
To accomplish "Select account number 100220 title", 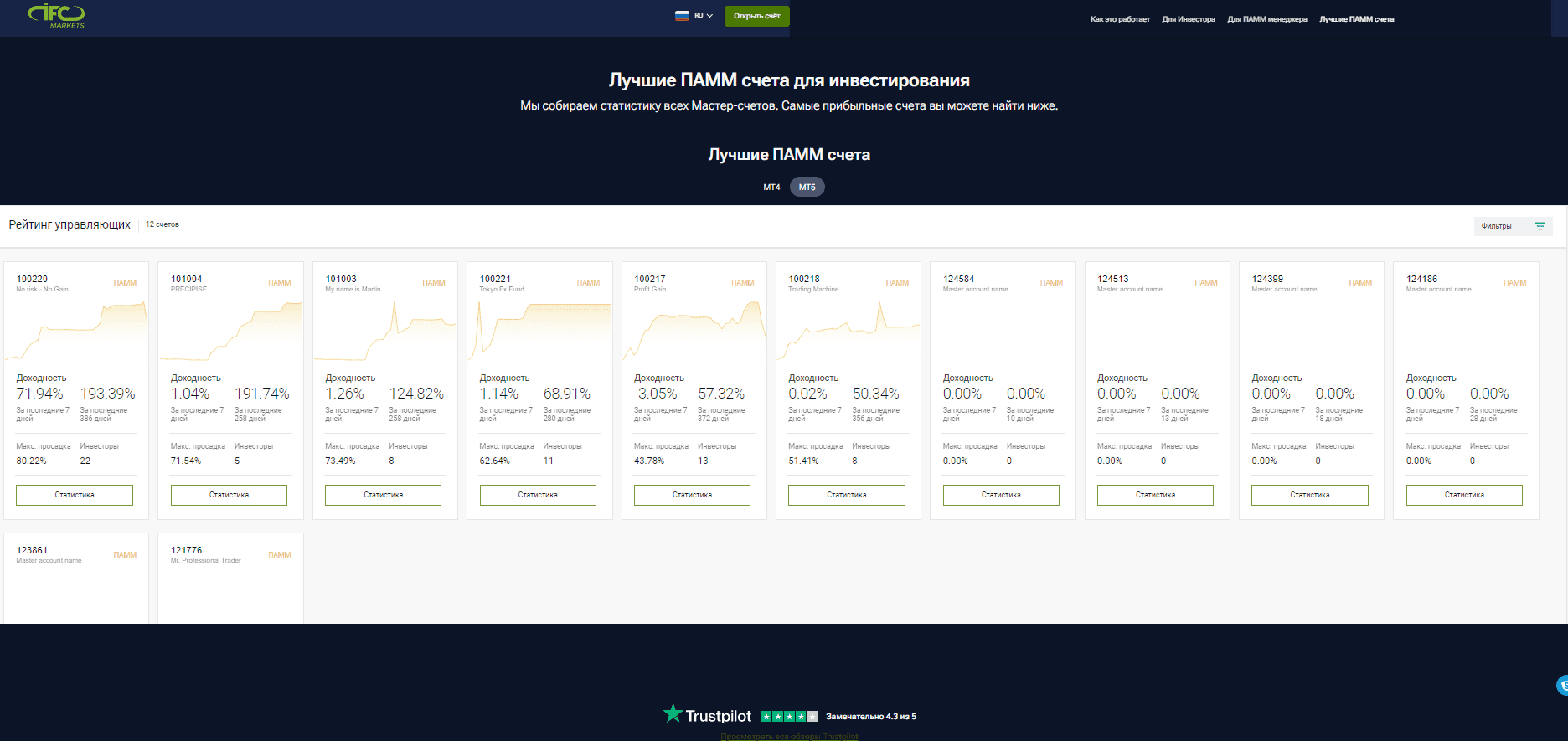I will point(32,279).
